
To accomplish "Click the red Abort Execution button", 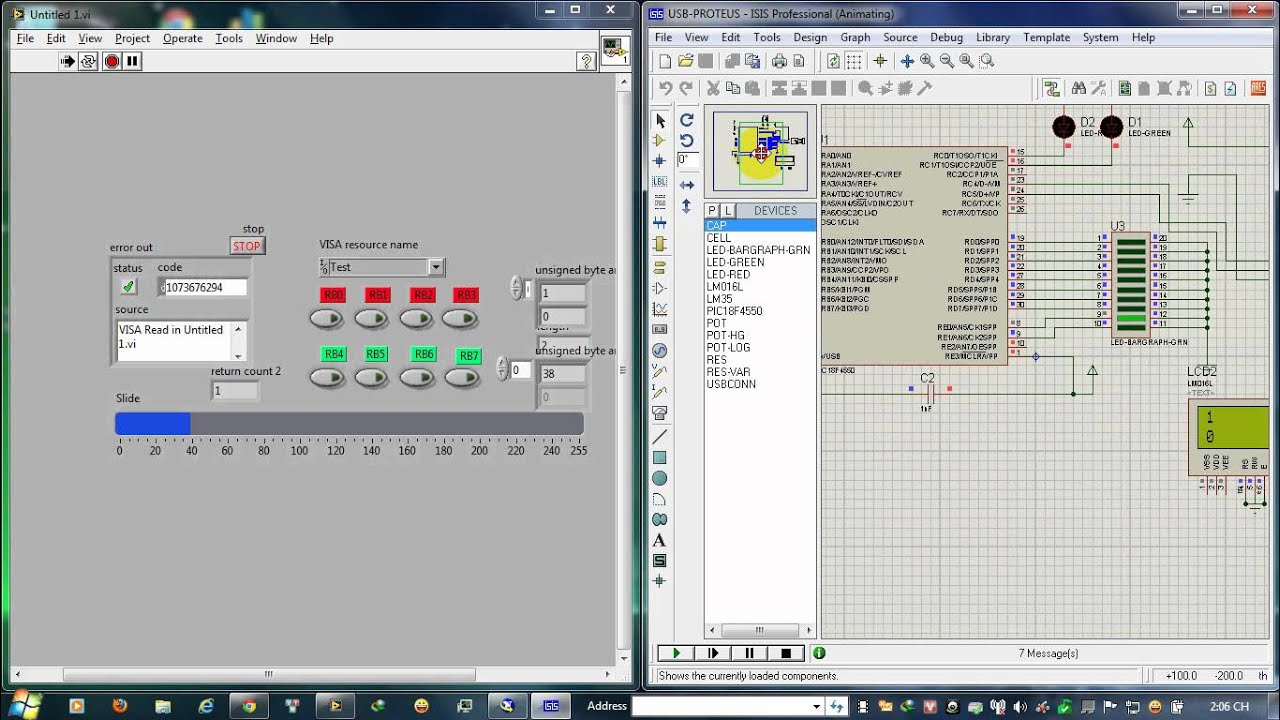I will pos(112,61).
